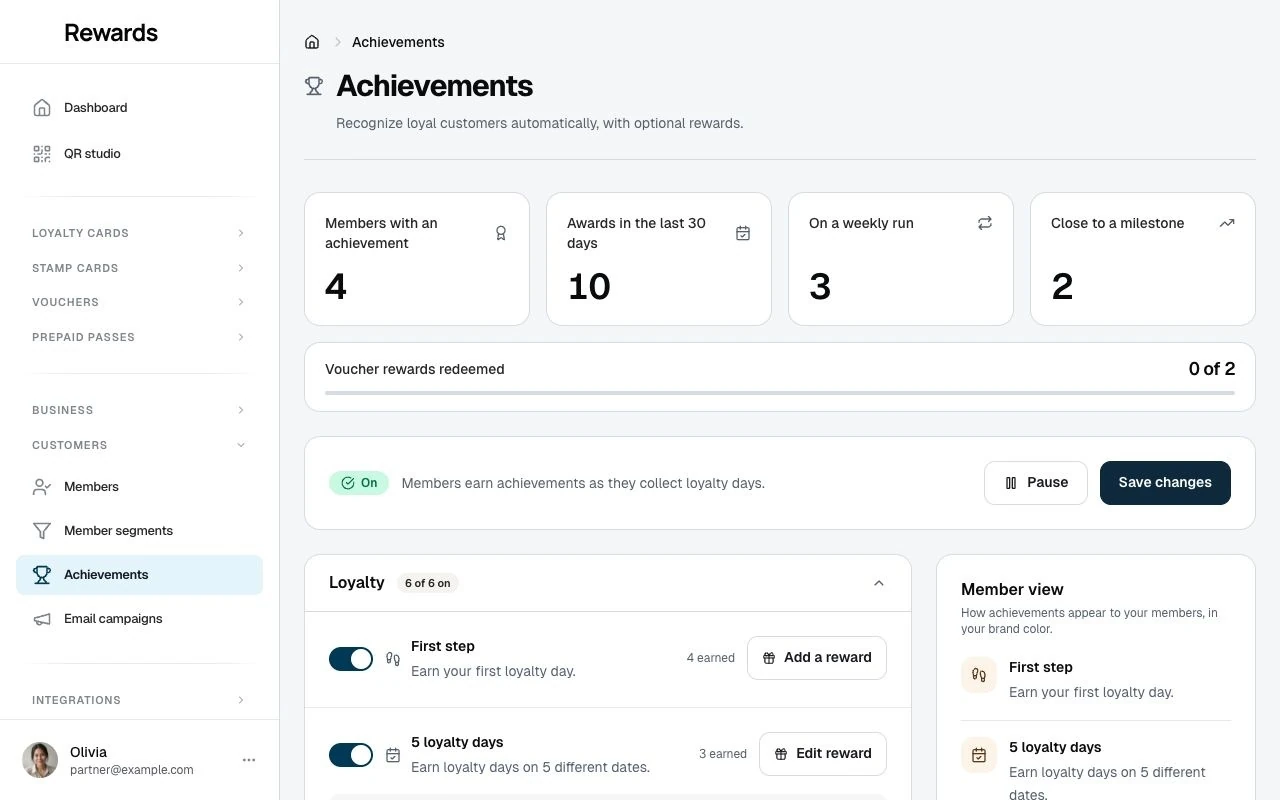Expand the Loyalty Cards sidebar section
The image size is (1280, 800).
tap(139, 233)
